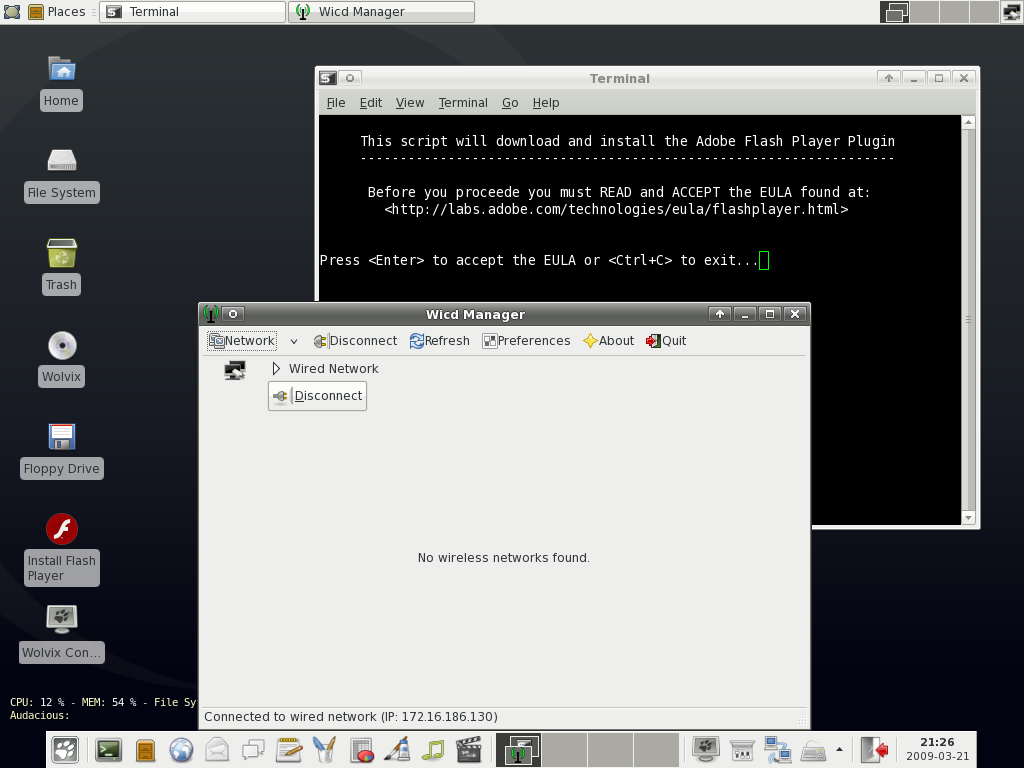1024x768 pixels.
Task: Open the chat bubbles launcher
Action: [253, 750]
